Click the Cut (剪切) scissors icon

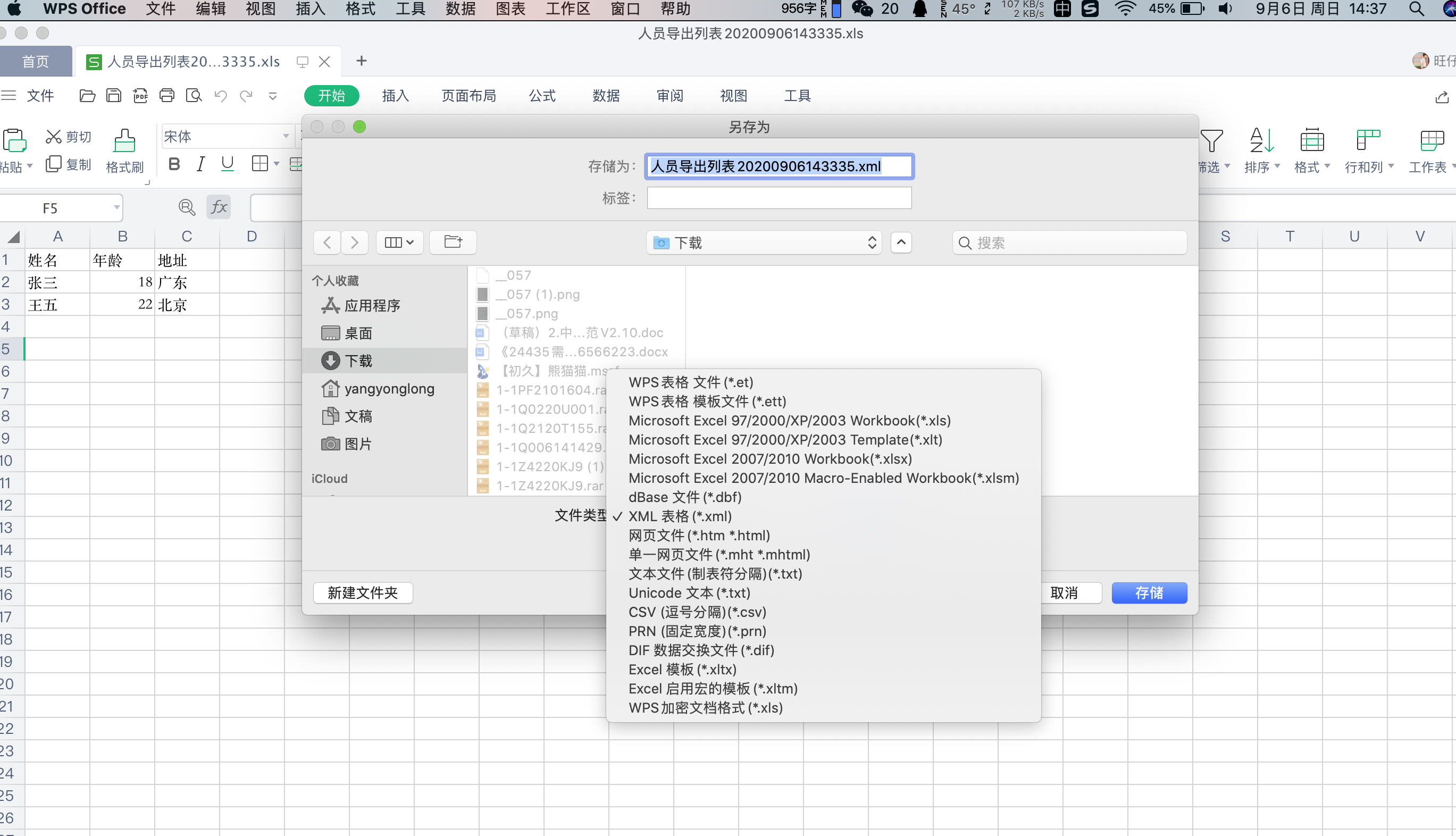pos(53,137)
